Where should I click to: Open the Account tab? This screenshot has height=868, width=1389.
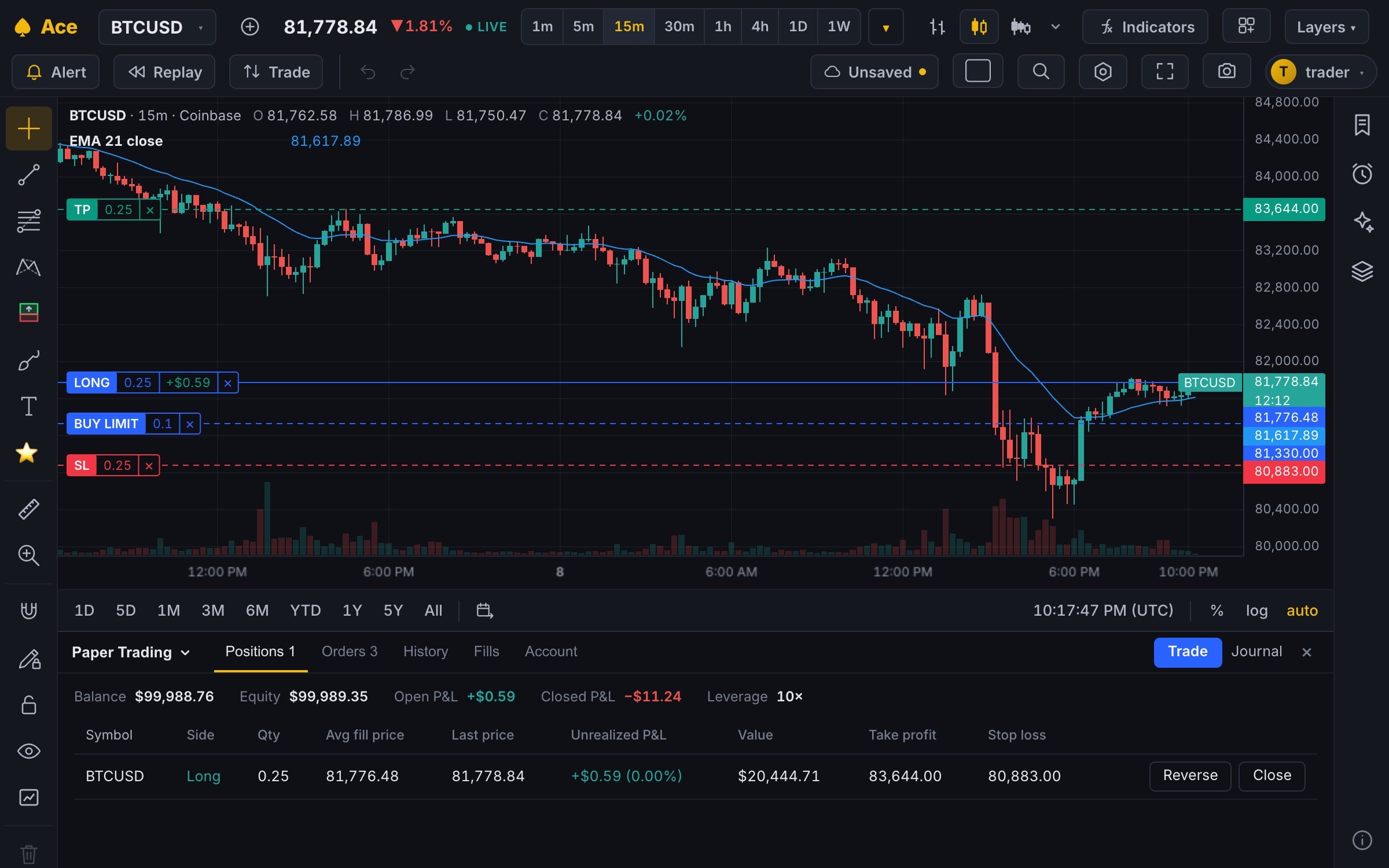click(x=550, y=652)
